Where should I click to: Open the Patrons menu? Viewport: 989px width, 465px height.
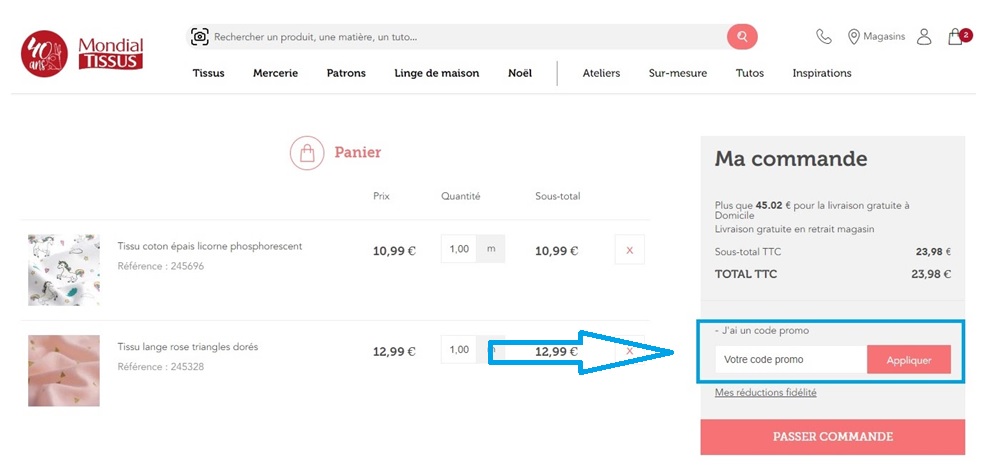(x=346, y=73)
